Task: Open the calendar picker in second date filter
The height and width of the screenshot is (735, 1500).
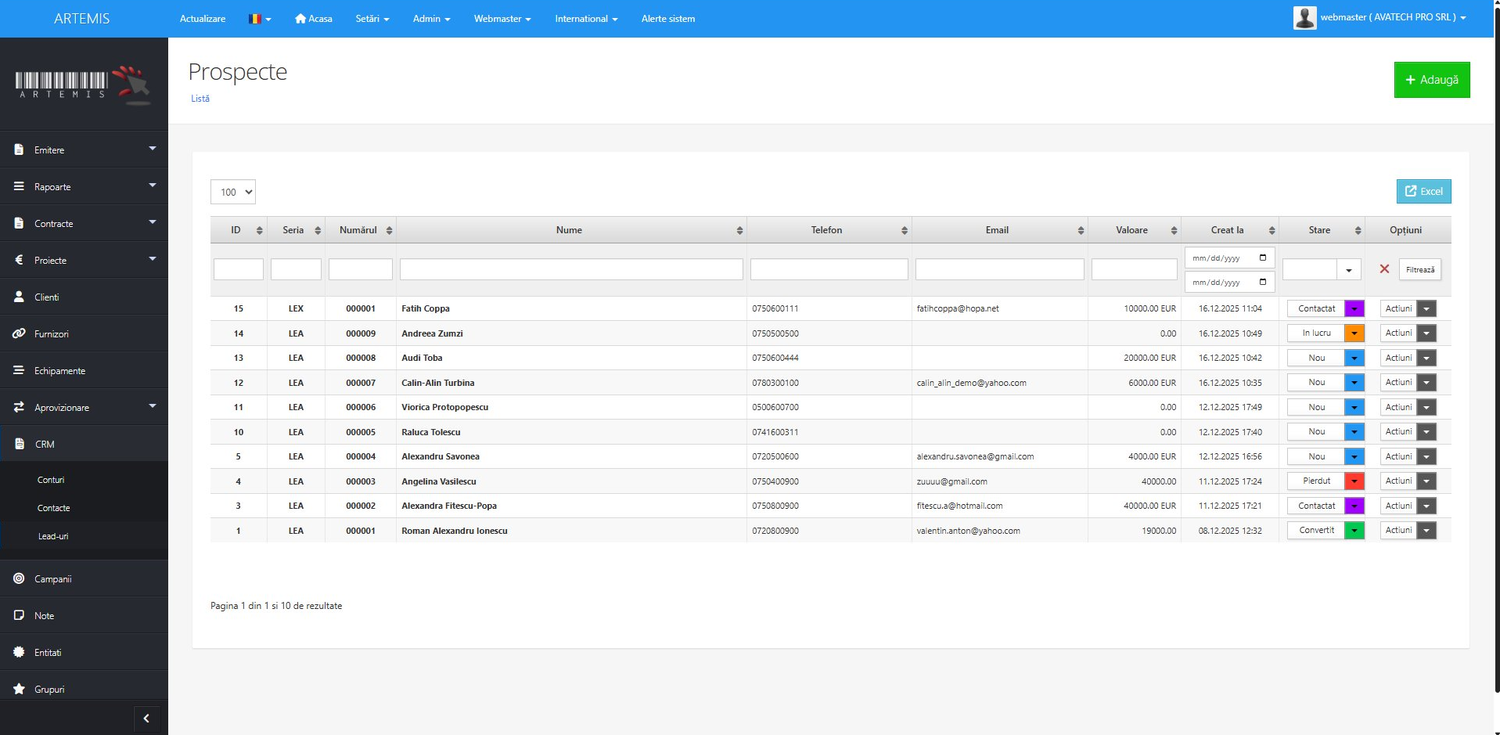Action: (x=1263, y=282)
